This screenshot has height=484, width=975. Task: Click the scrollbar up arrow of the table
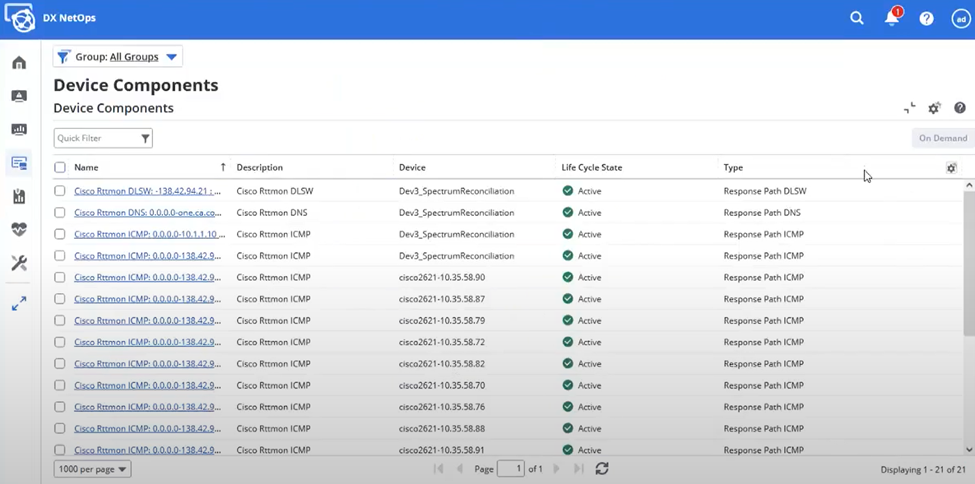[x=969, y=185]
